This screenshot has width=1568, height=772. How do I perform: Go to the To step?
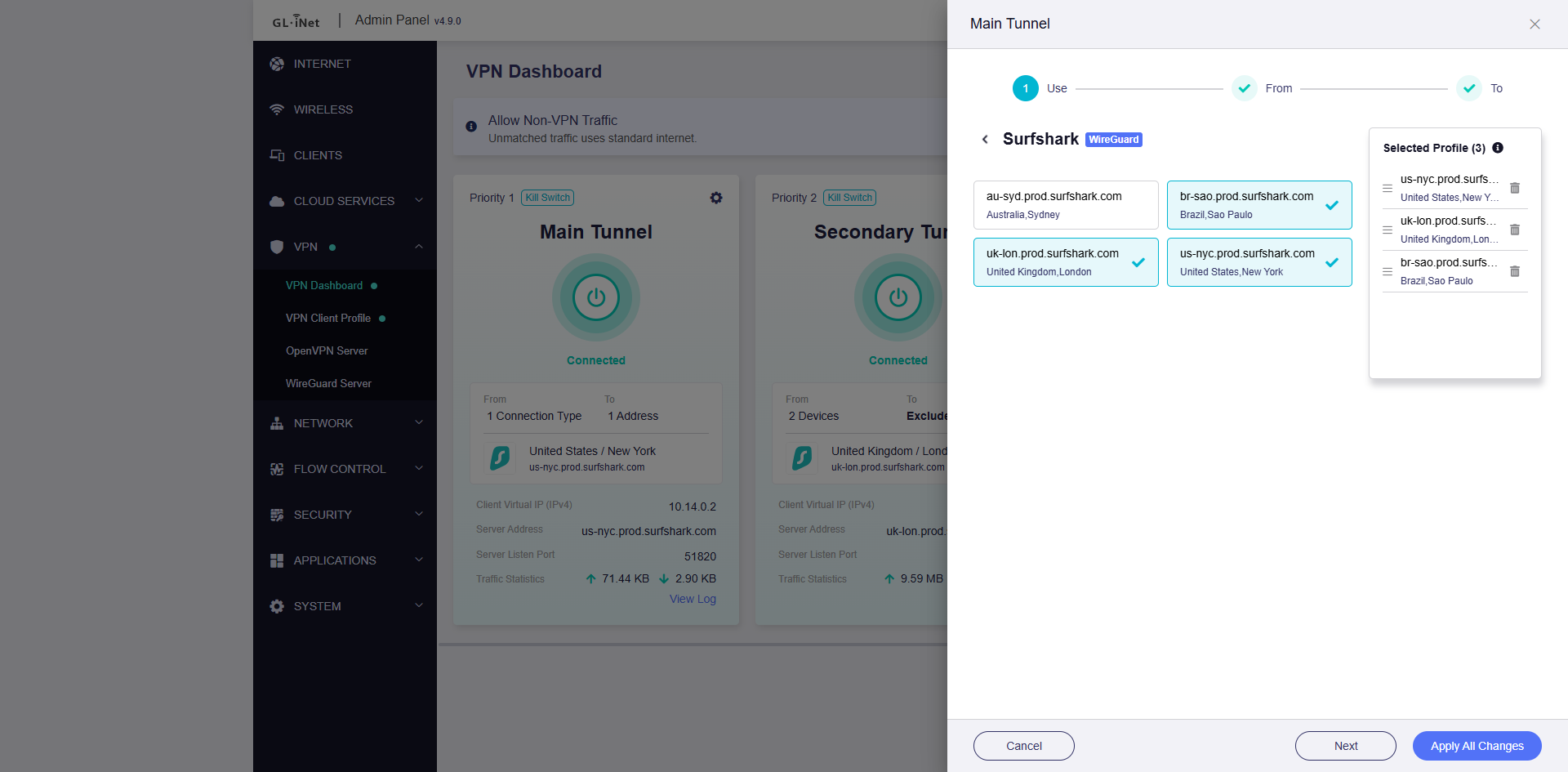1480,88
